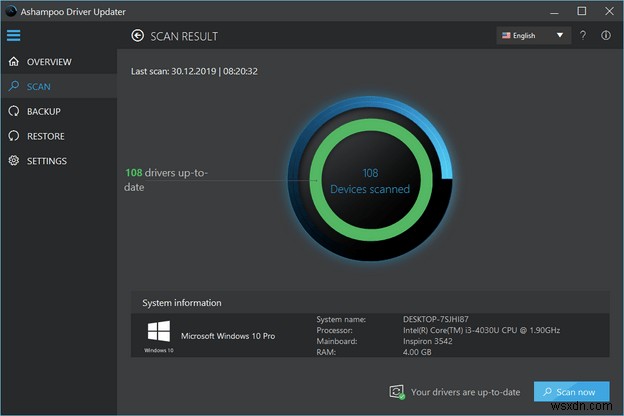
Task: Click the US flag language icon
Action: pyautogui.click(x=506, y=35)
